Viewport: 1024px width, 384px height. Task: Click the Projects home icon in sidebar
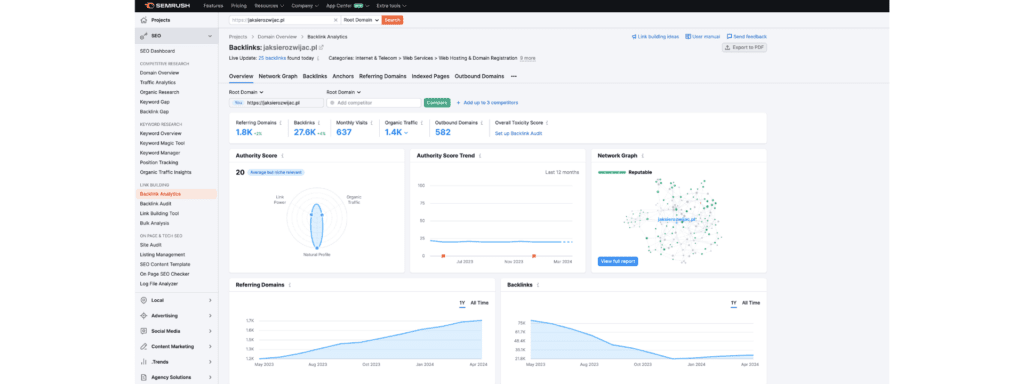tap(144, 20)
